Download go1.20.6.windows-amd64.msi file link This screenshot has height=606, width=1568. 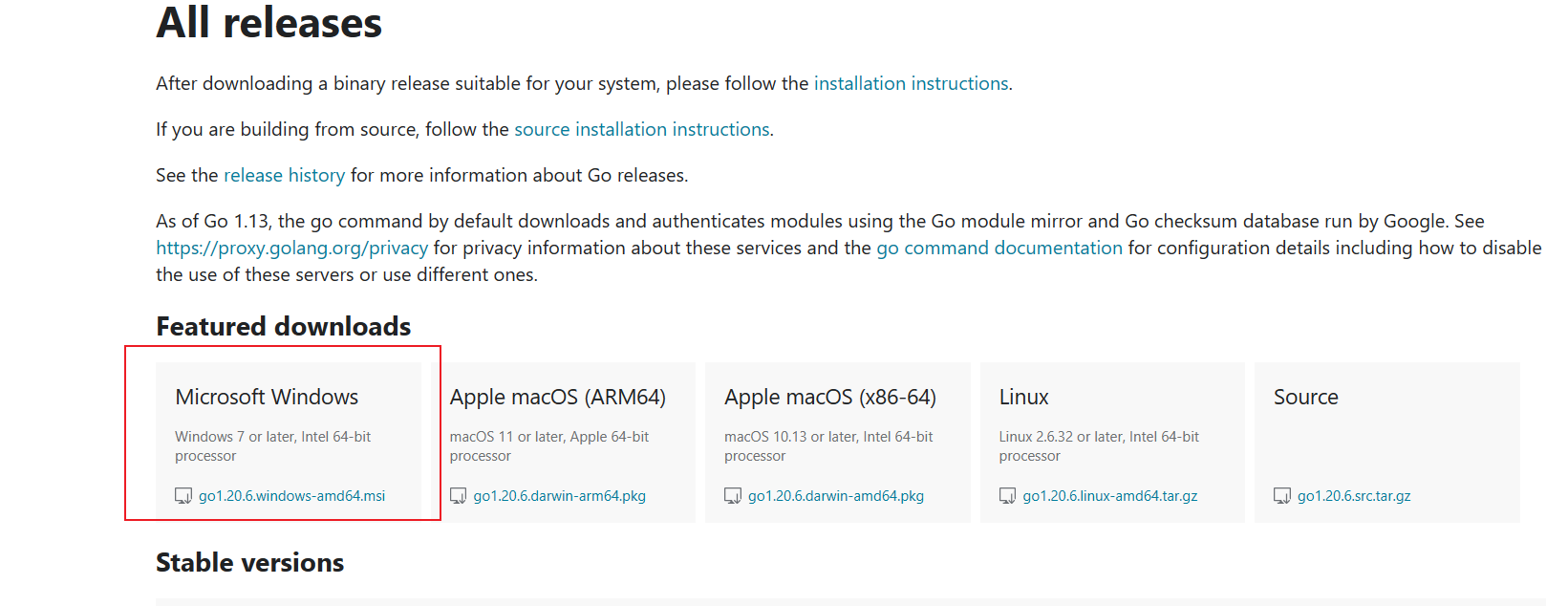(x=291, y=496)
